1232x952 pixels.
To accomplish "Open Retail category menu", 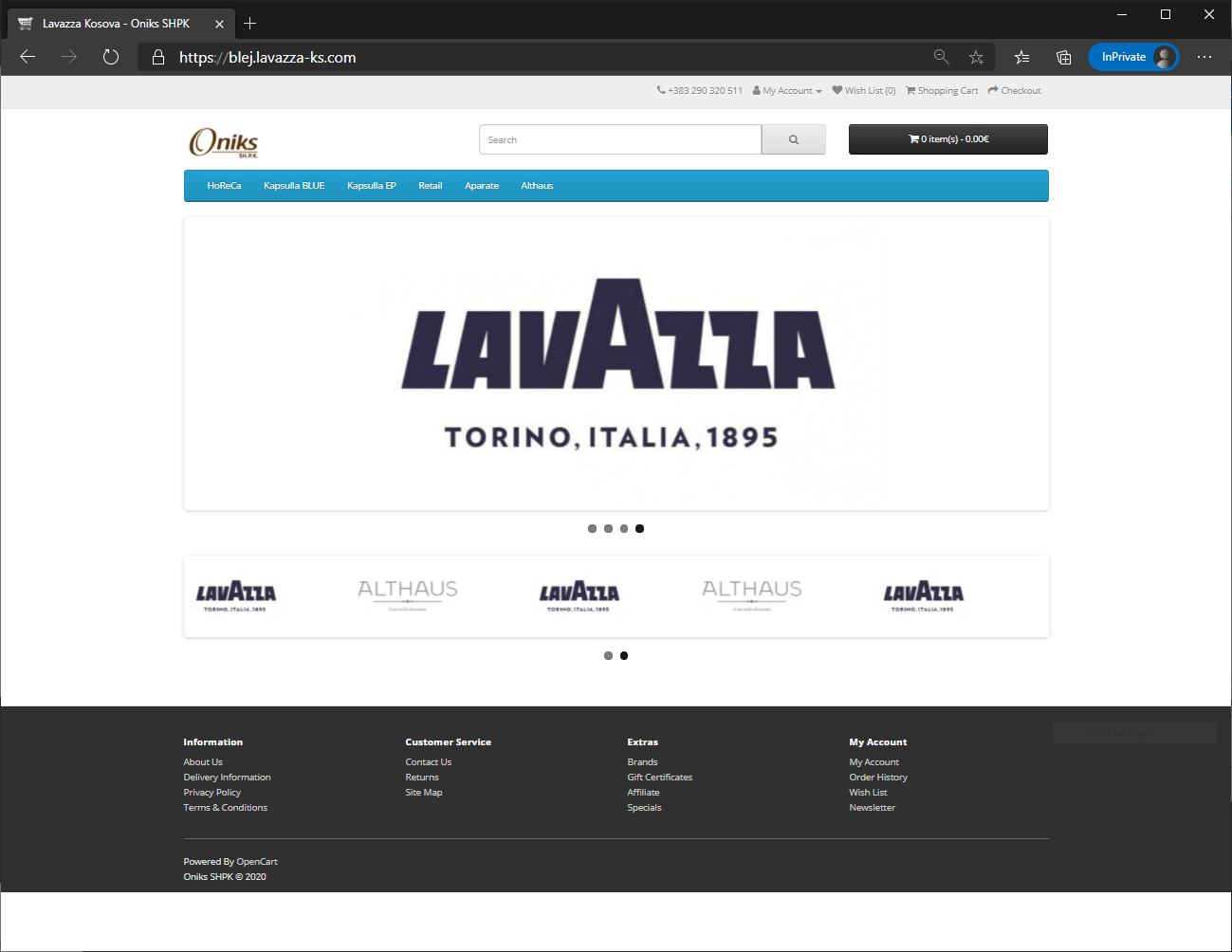I will [x=431, y=186].
